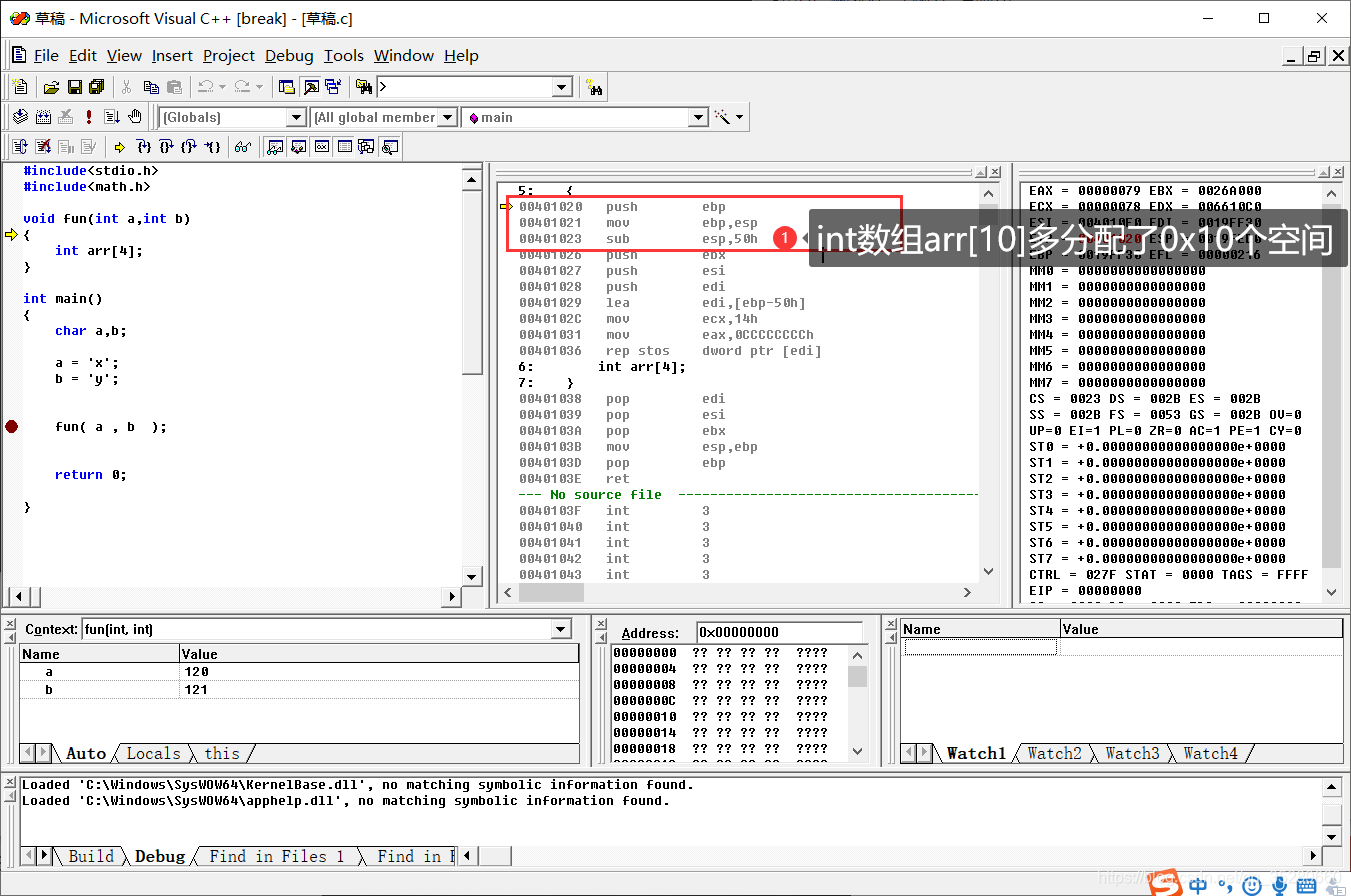
Task: Click the breakpoint marker beside fun(a, b)
Action: point(11,426)
